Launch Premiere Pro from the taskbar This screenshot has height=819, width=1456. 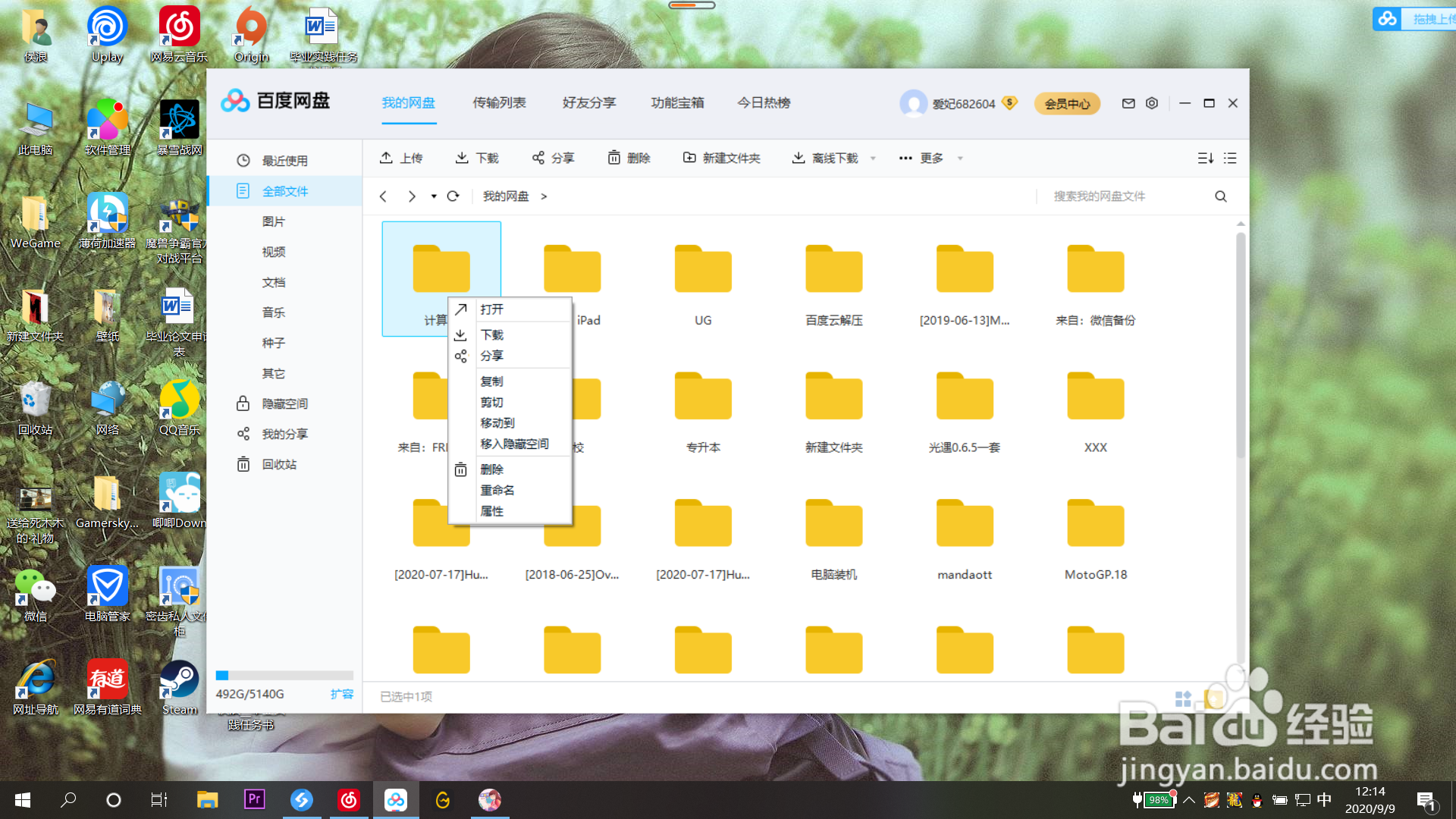[x=254, y=799]
